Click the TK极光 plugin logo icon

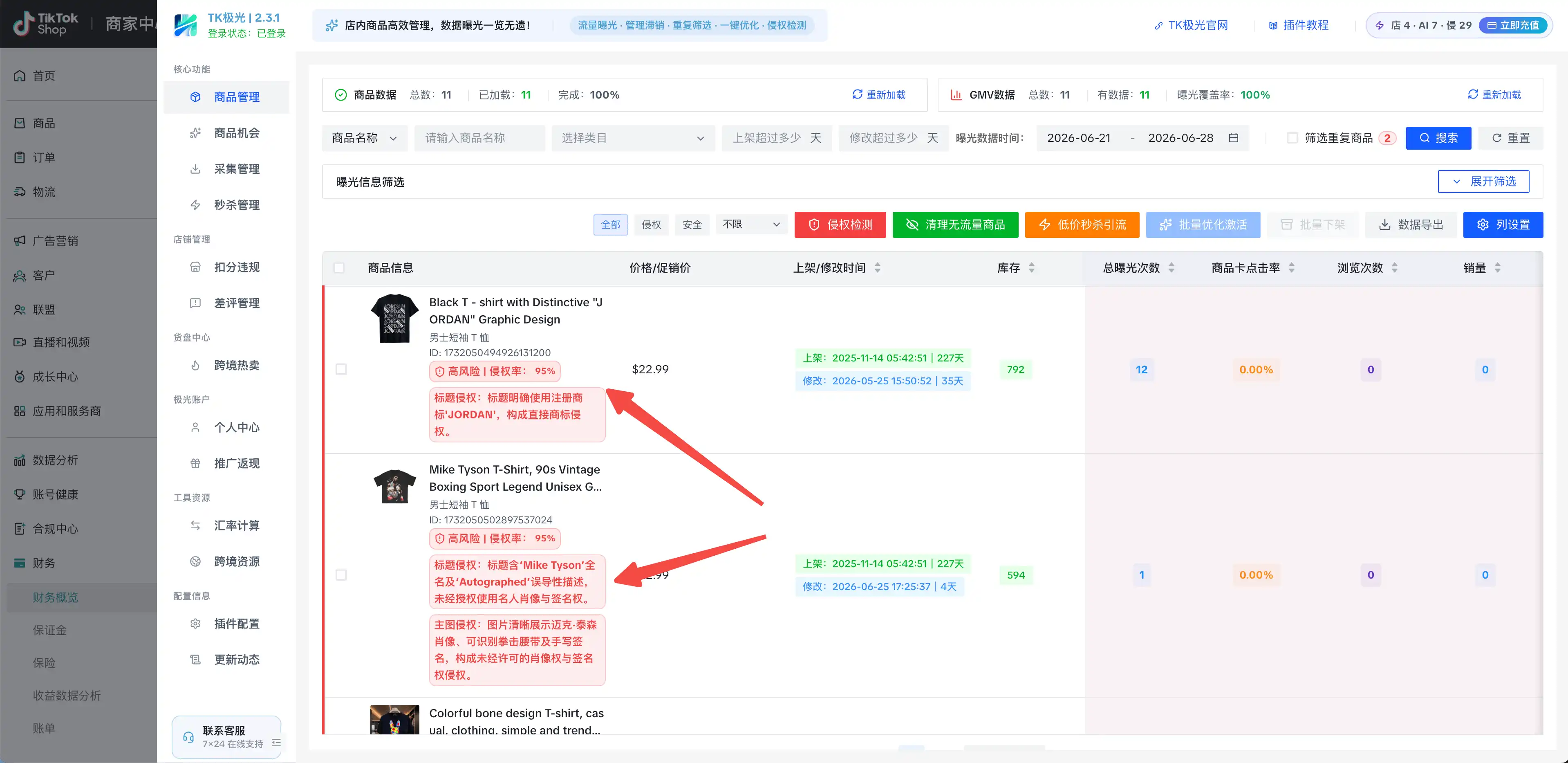[185, 25]
